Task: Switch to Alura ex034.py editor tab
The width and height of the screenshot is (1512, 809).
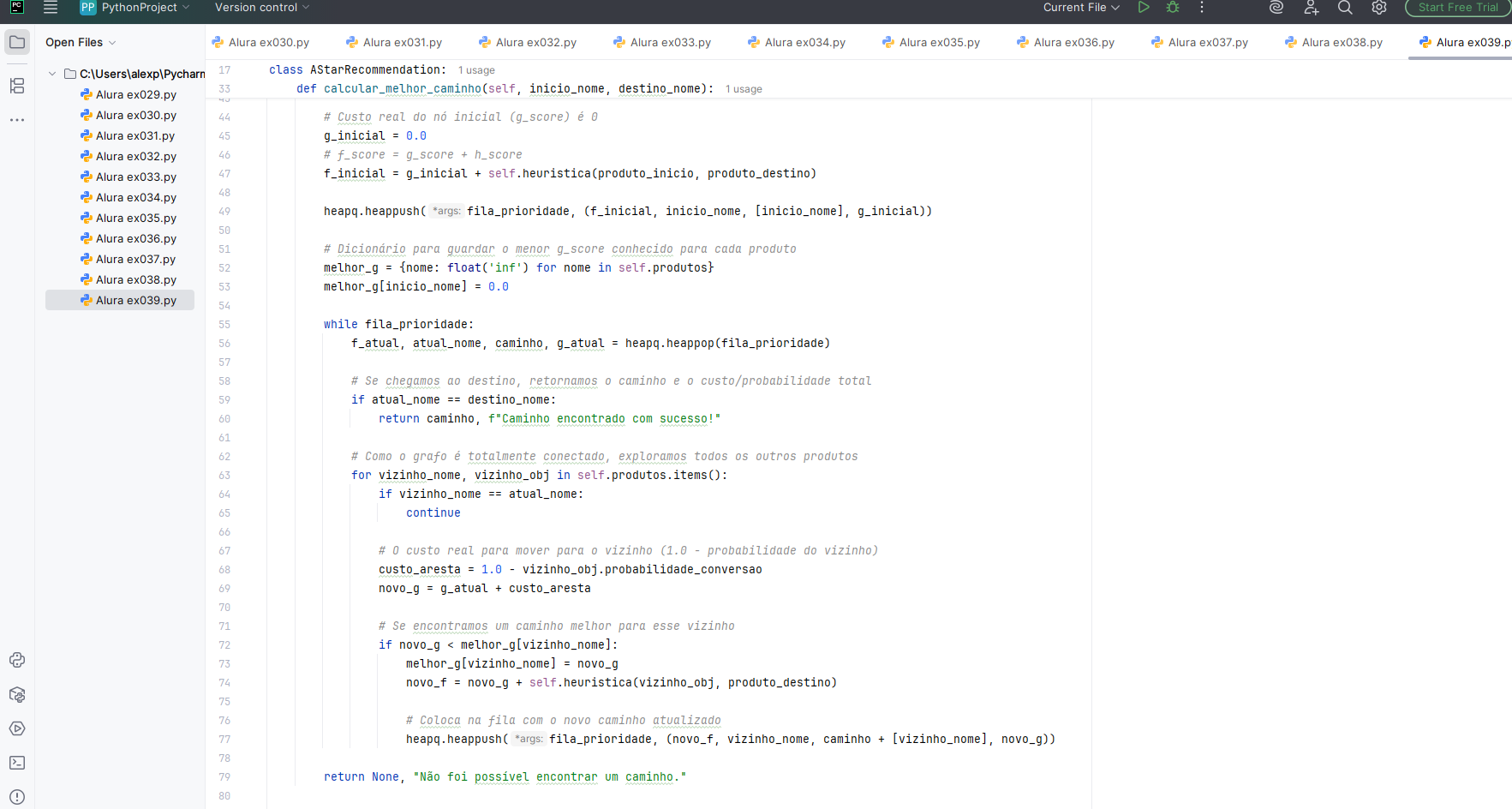Action: click(797, 42)
